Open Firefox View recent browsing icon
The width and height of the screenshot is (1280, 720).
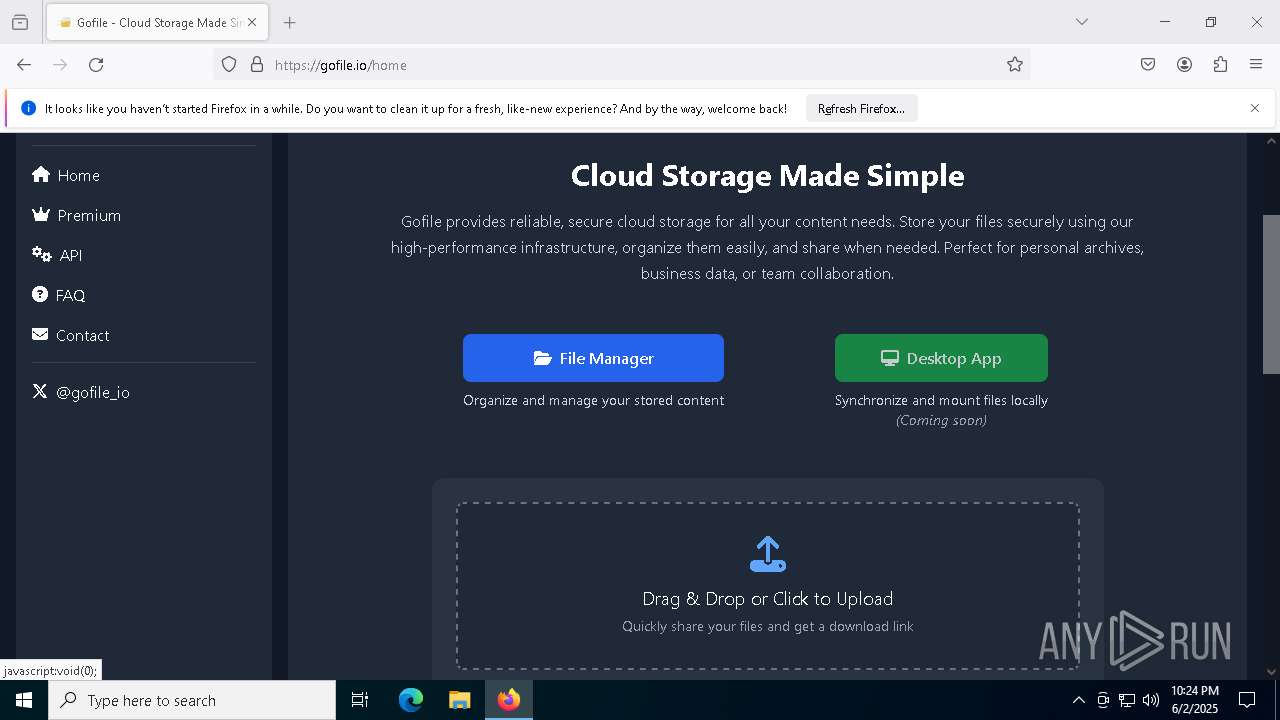pyautogui.click(x=20, y=22)
